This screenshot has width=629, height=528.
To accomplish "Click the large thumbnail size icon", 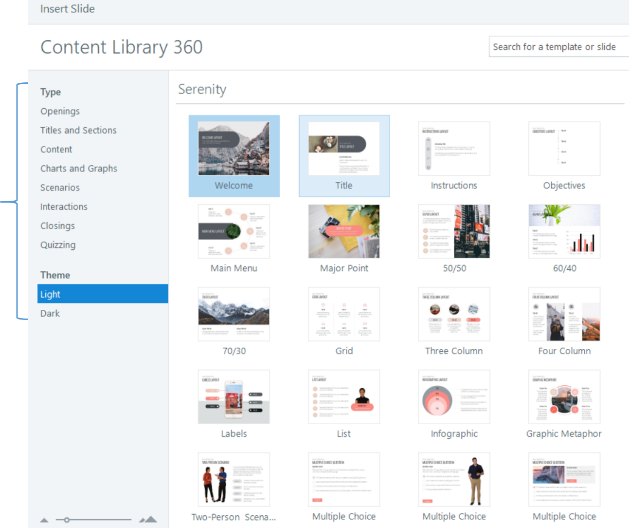I will (x=148, y=520).
